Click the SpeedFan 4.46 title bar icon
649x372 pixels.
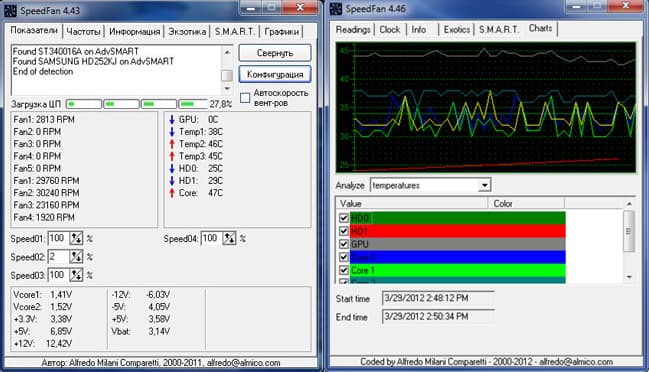click(x=336, y=9)
